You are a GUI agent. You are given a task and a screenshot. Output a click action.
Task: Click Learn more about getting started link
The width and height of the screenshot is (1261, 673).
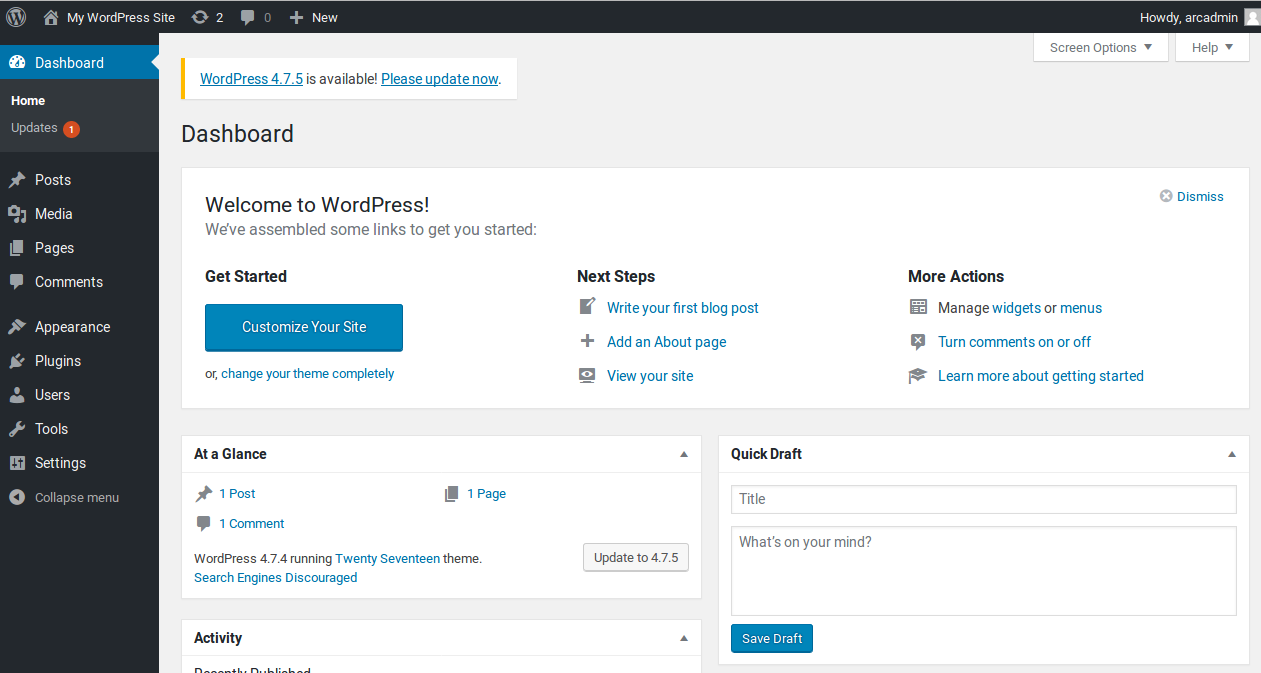point(1041,376)
